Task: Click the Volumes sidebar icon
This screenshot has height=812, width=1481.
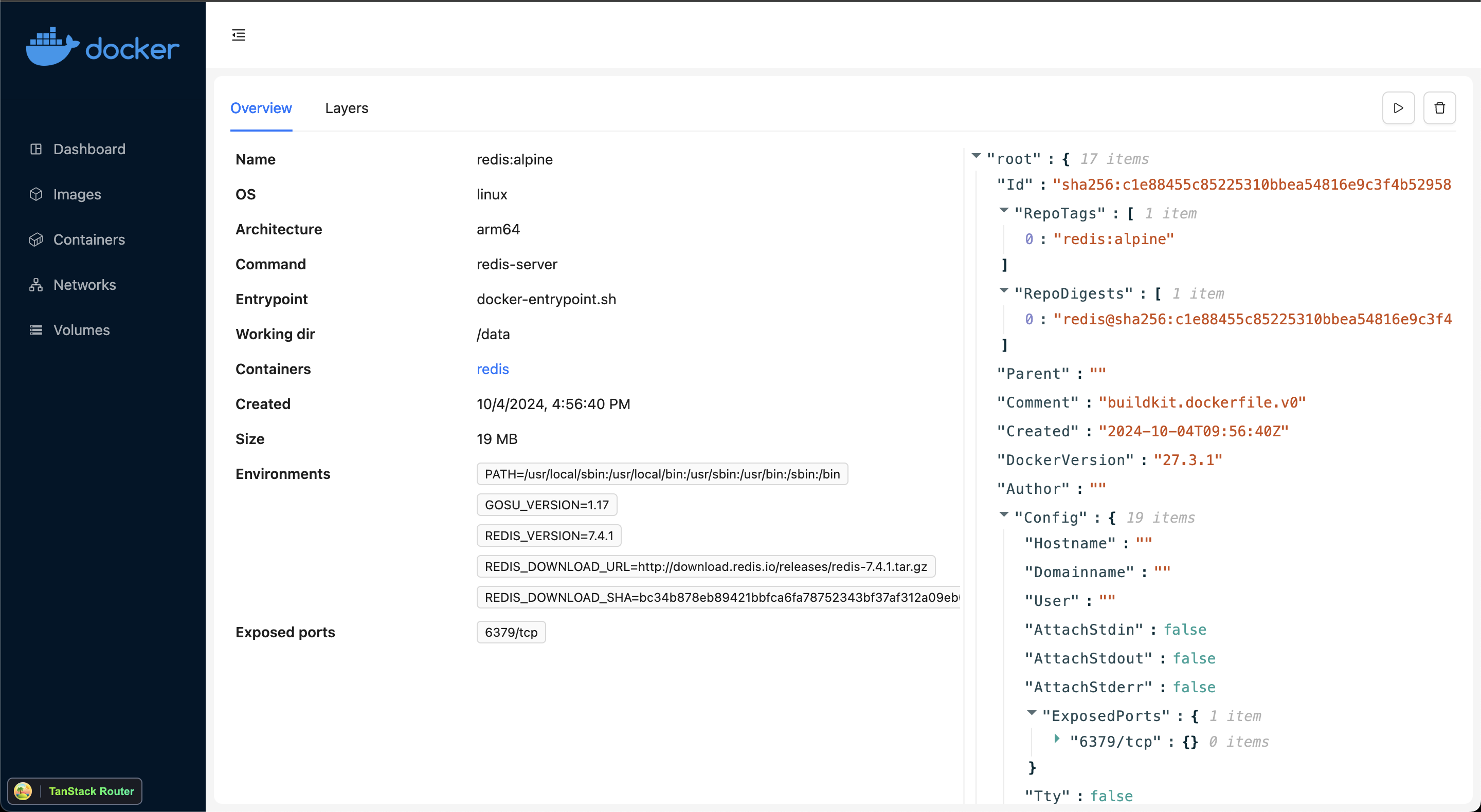Action: [x=36, y=330]
